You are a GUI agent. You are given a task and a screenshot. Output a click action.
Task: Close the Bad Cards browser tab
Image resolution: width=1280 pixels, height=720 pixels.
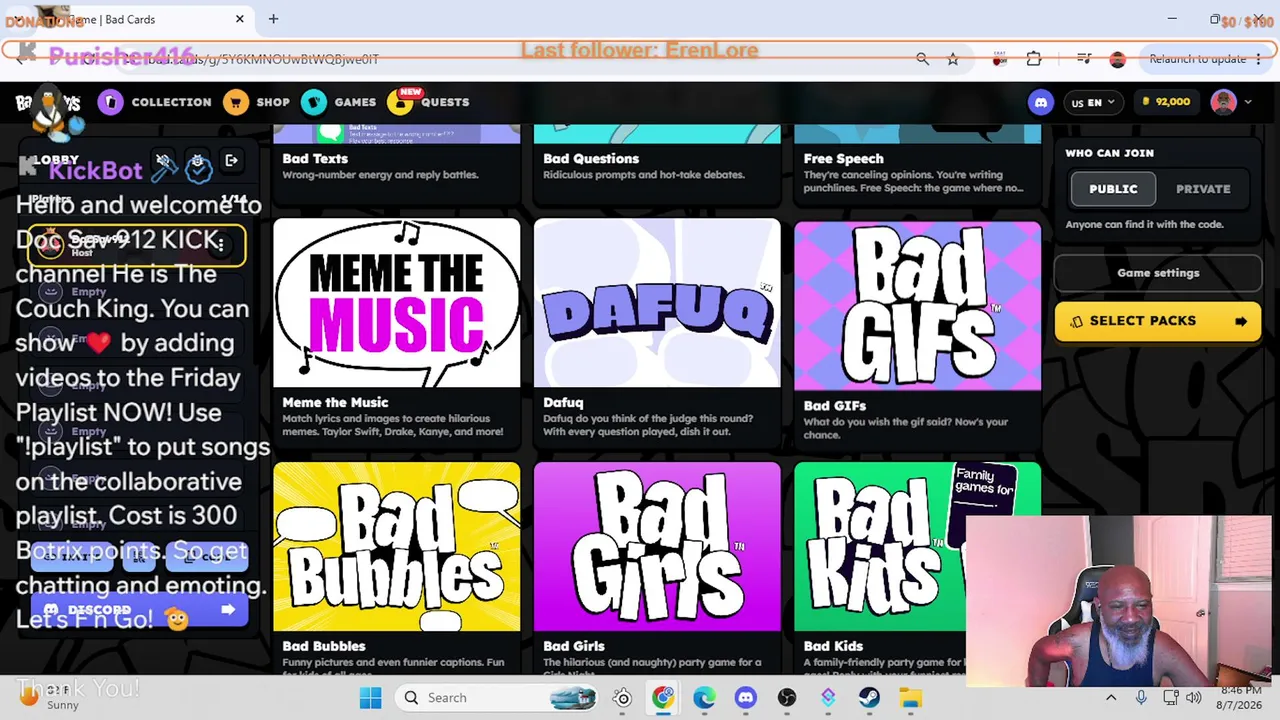click(240, 19)
